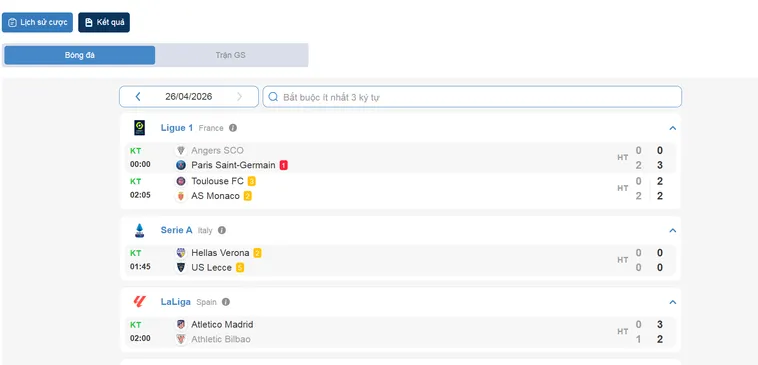Open the Serie A info icon
The width and height of the screenshot is (758, 365).
[222, 230]
